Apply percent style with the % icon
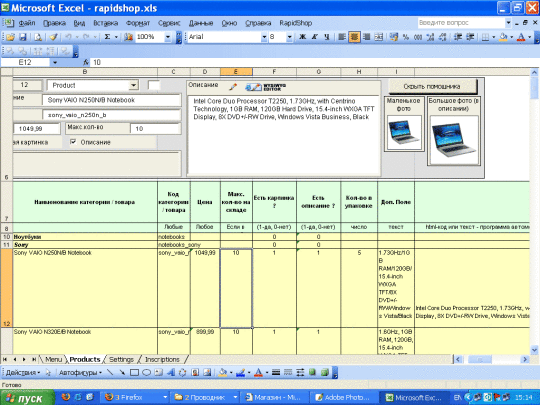 pos(406,37)
